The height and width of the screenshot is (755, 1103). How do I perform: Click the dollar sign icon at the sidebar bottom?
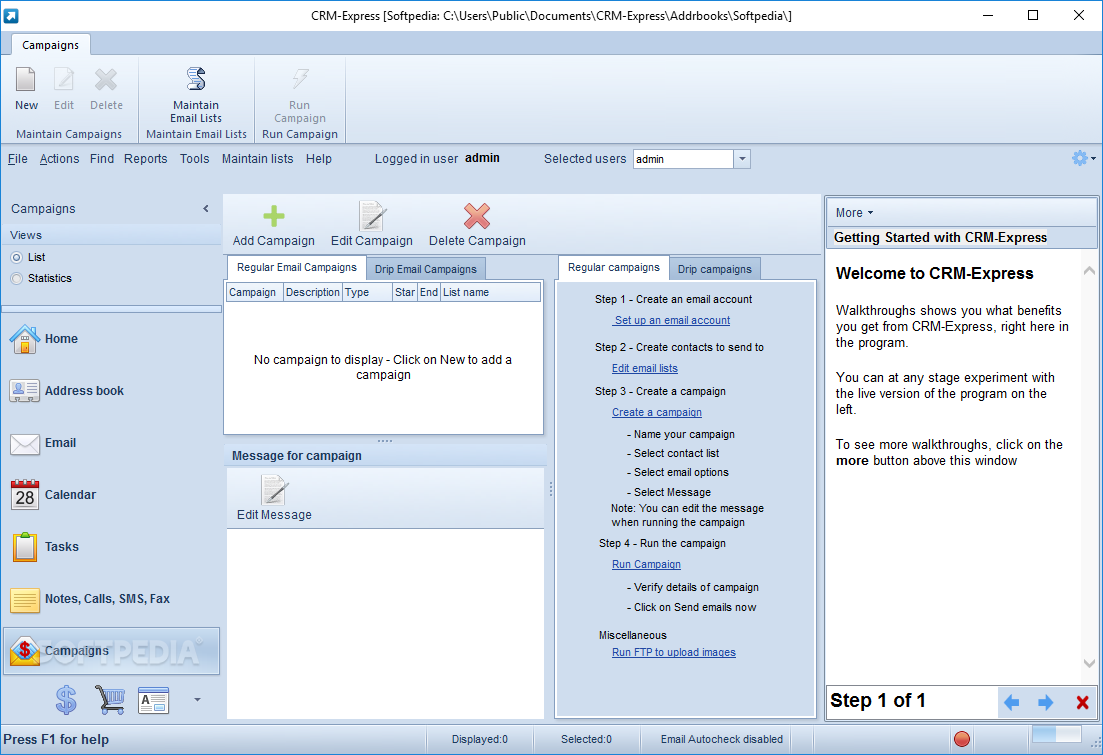coord(66,700)
